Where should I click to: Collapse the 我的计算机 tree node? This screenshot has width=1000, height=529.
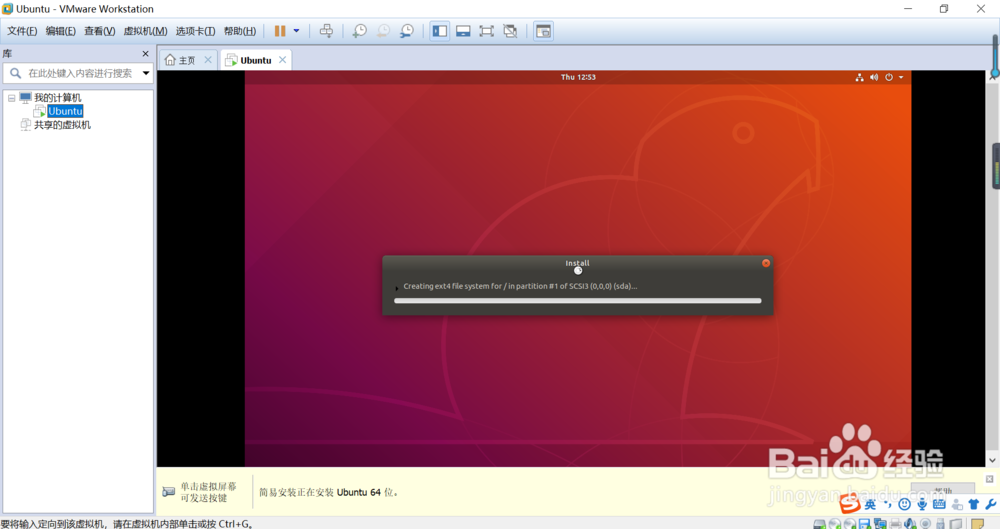coord(11,98)
